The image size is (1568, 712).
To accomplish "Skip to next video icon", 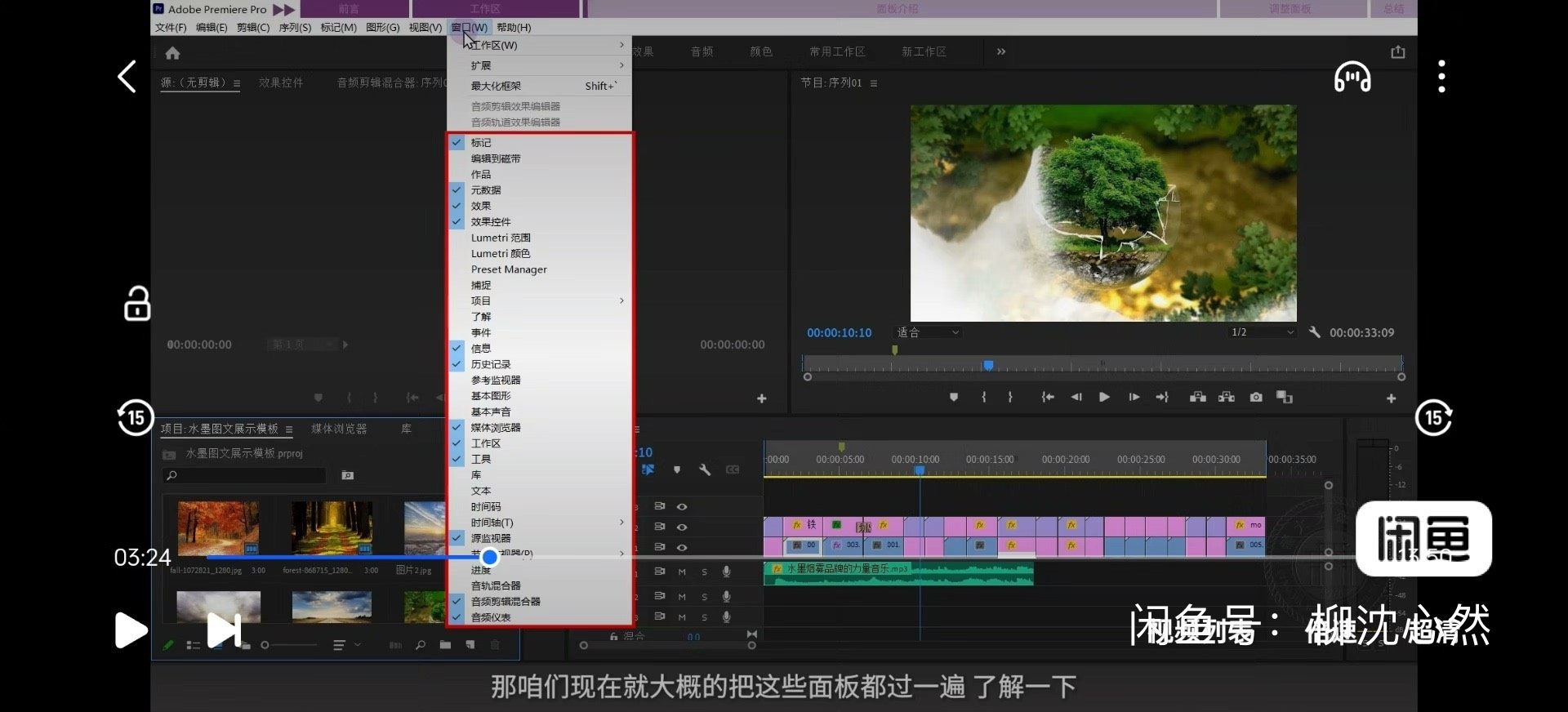I will click(224, 630).
